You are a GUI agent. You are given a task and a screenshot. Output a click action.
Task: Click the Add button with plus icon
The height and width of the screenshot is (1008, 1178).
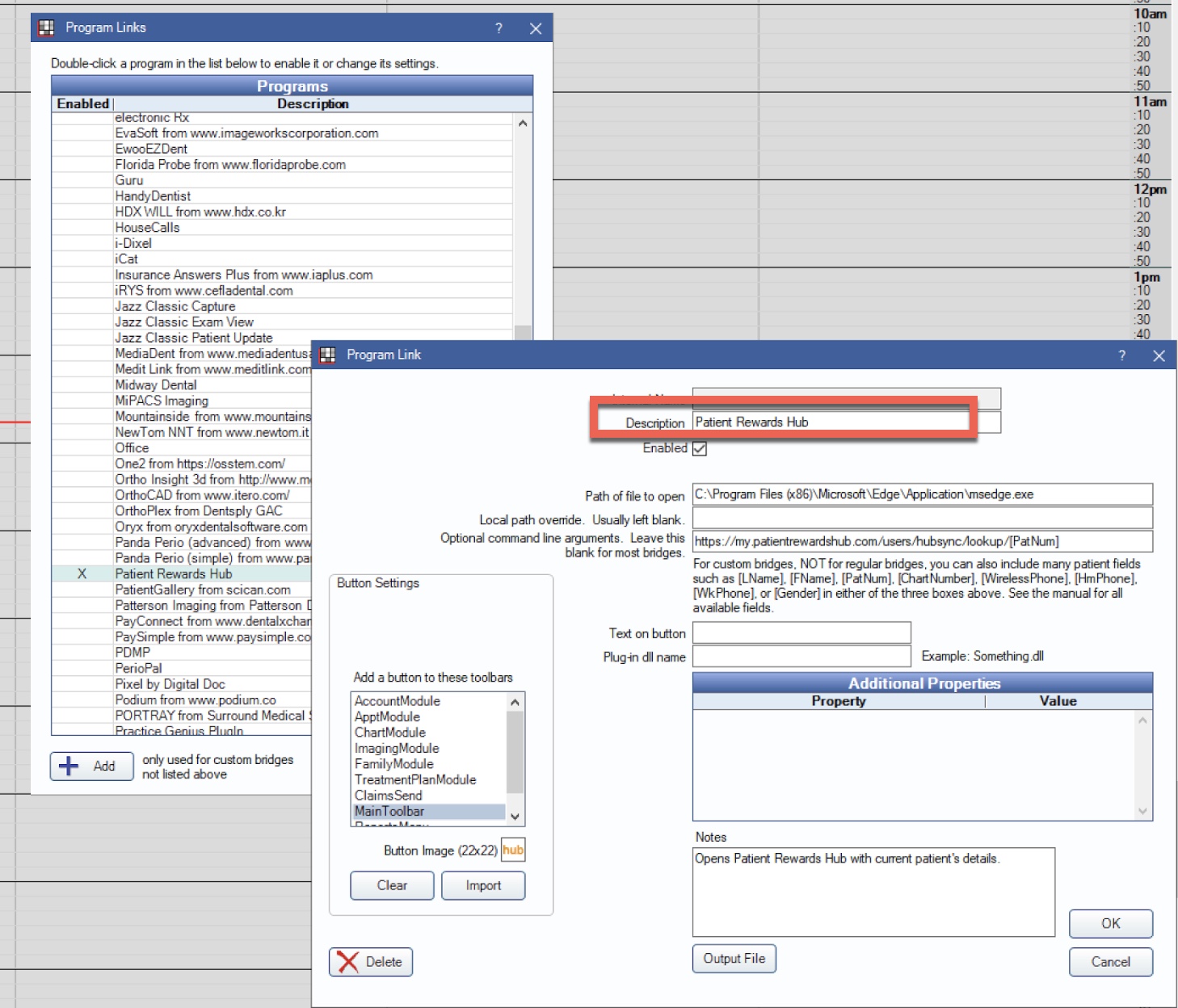(92, 766)
